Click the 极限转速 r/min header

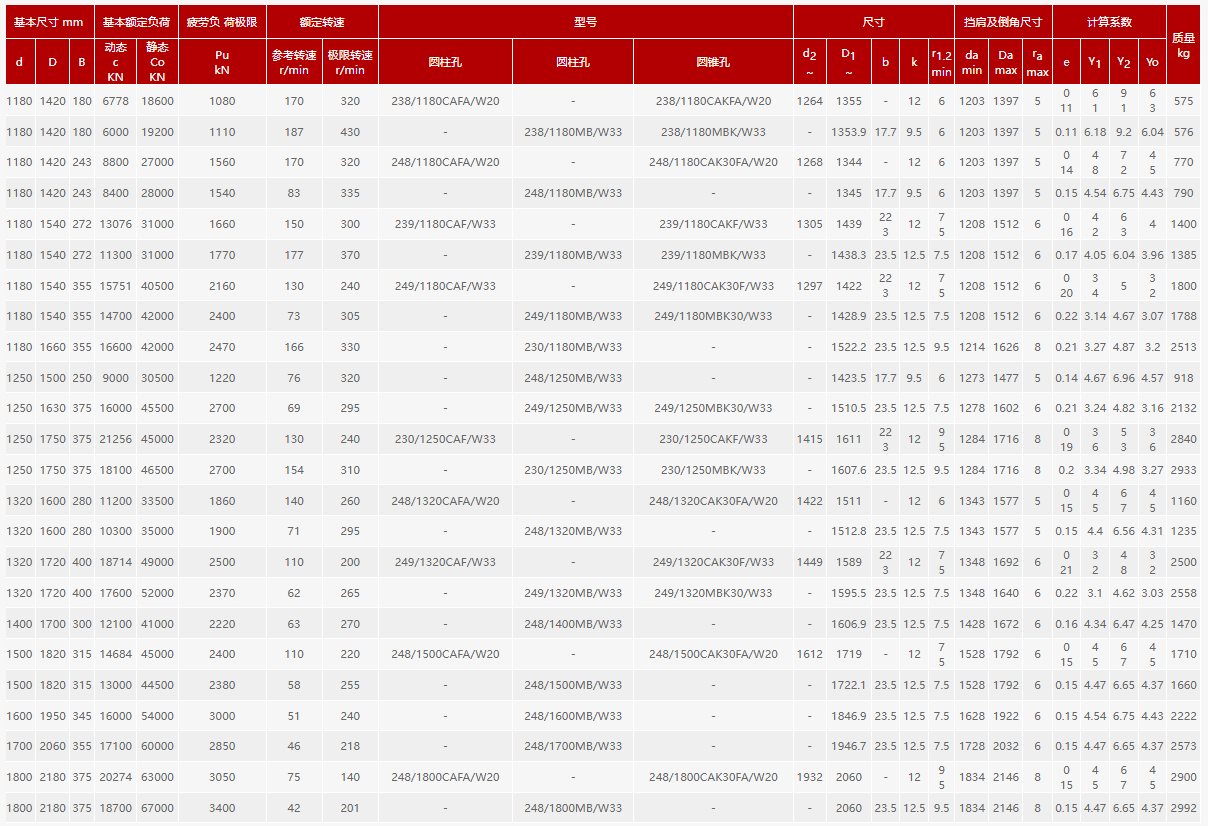350,62
